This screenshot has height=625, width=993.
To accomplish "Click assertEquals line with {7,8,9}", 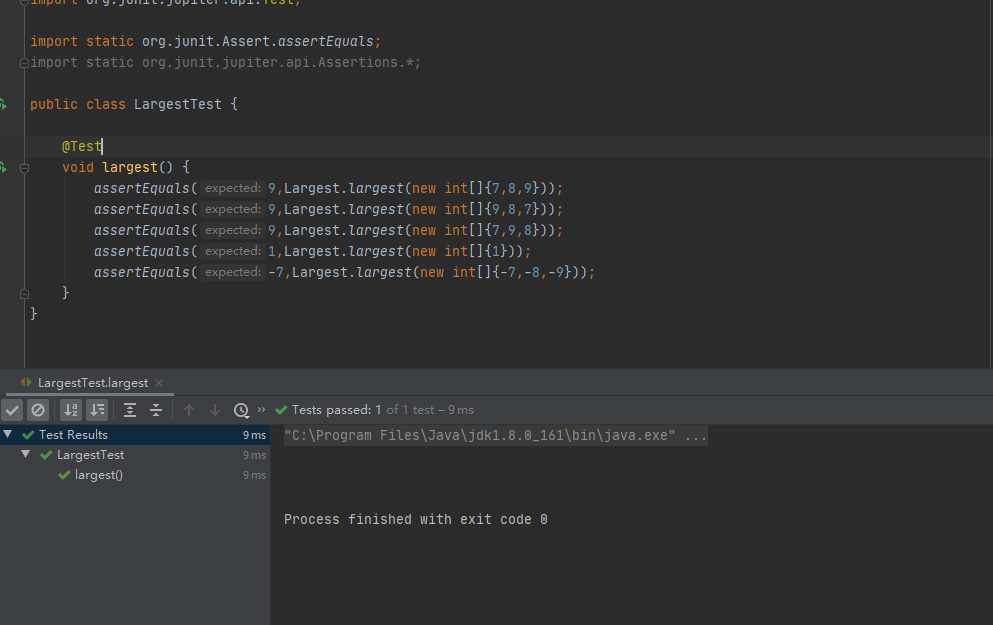I will 328,188.
